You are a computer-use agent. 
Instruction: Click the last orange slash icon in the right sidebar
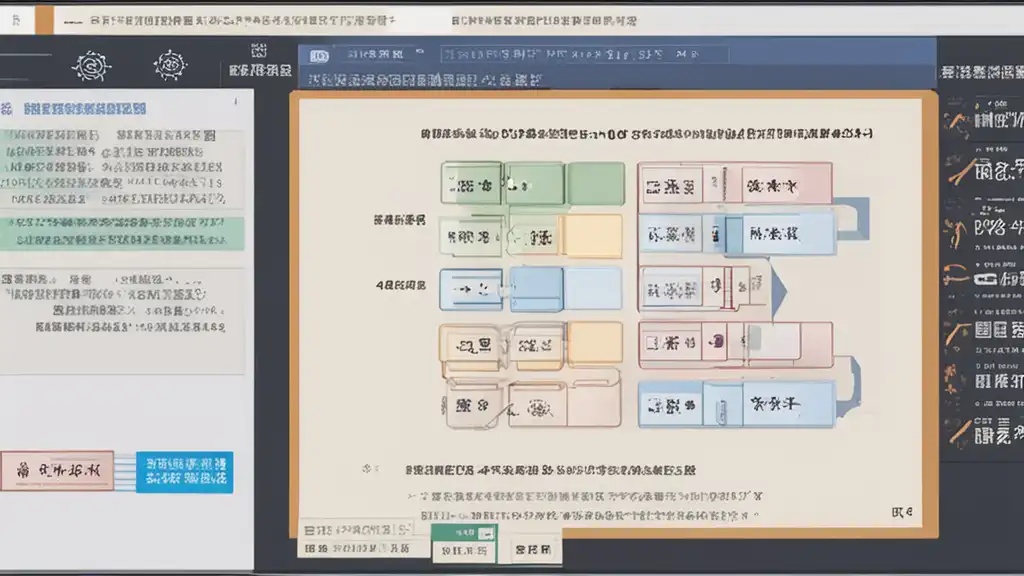pos(959,432)
